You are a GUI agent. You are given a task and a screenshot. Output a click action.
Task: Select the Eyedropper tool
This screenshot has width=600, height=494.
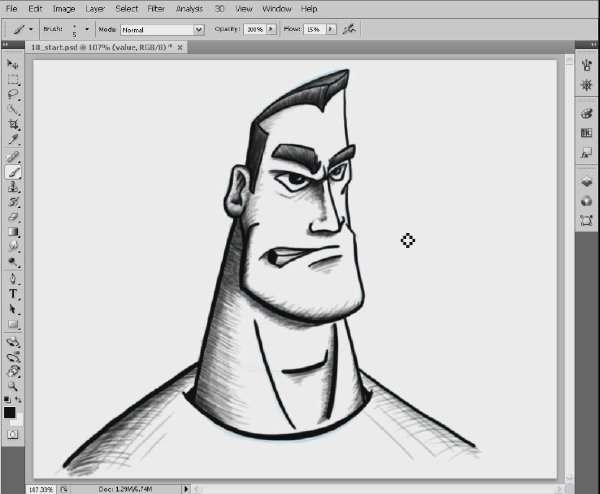pyautogui.click(x=13, y=139)
